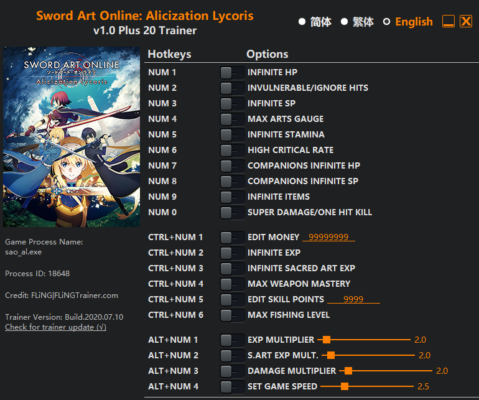Click the sao_al.exe process name
The width and height of the screenshot is (479, 400).
23,252
